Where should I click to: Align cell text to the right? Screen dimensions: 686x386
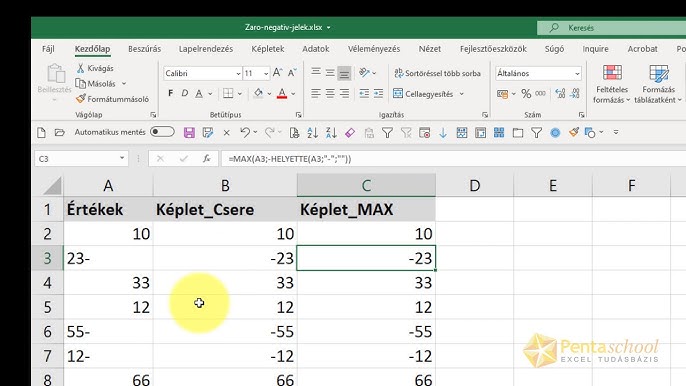pos(344,94)
